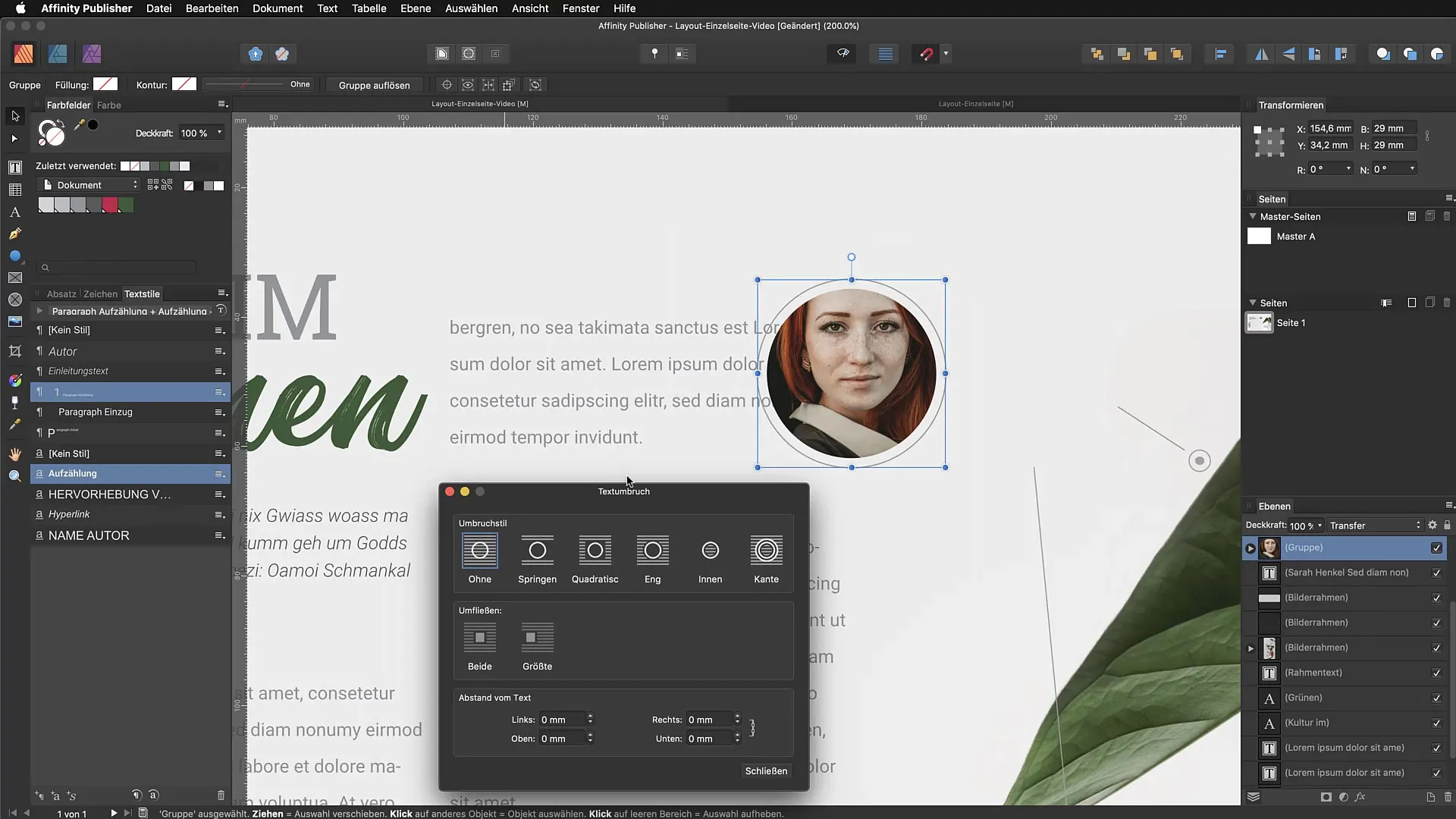Select Eng wrap style
The height and width of the screenshot is (819, 1456).
tap(653, 559)
